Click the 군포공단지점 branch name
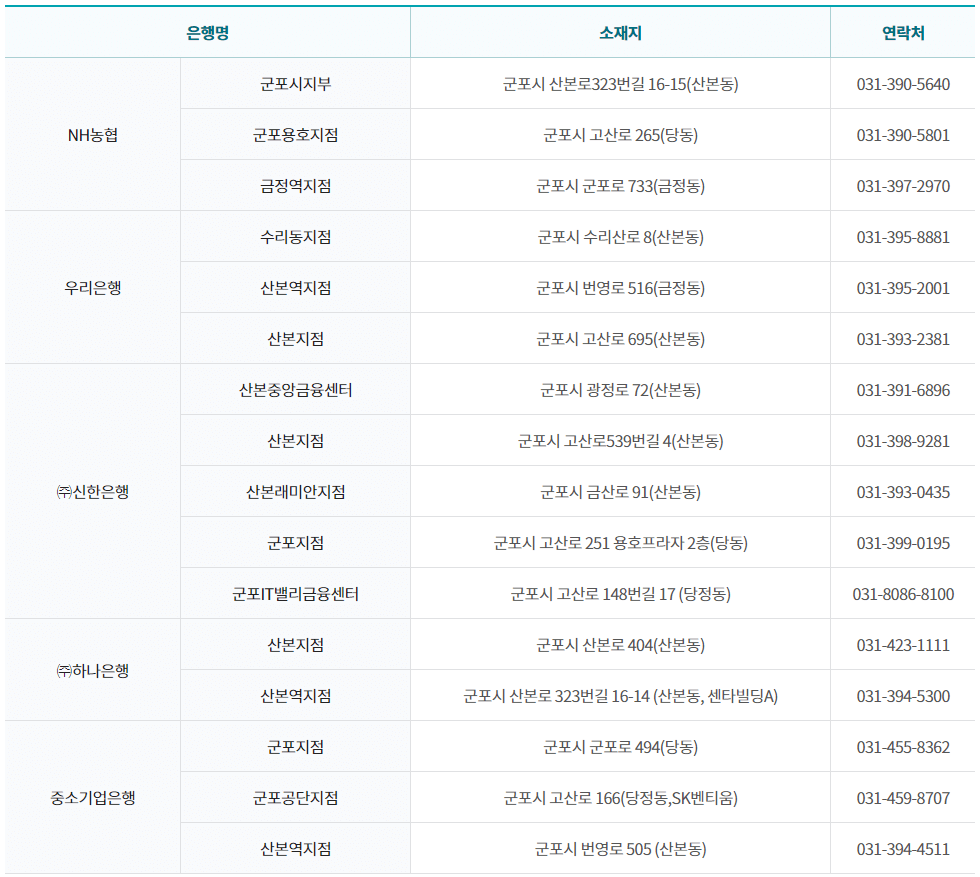The width and height of the screenshot is (980, 877). pos(296,796)
